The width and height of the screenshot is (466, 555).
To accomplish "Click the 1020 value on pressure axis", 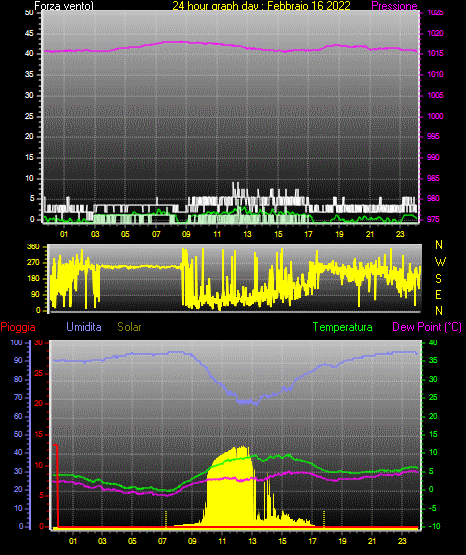I will coord(435,33).
